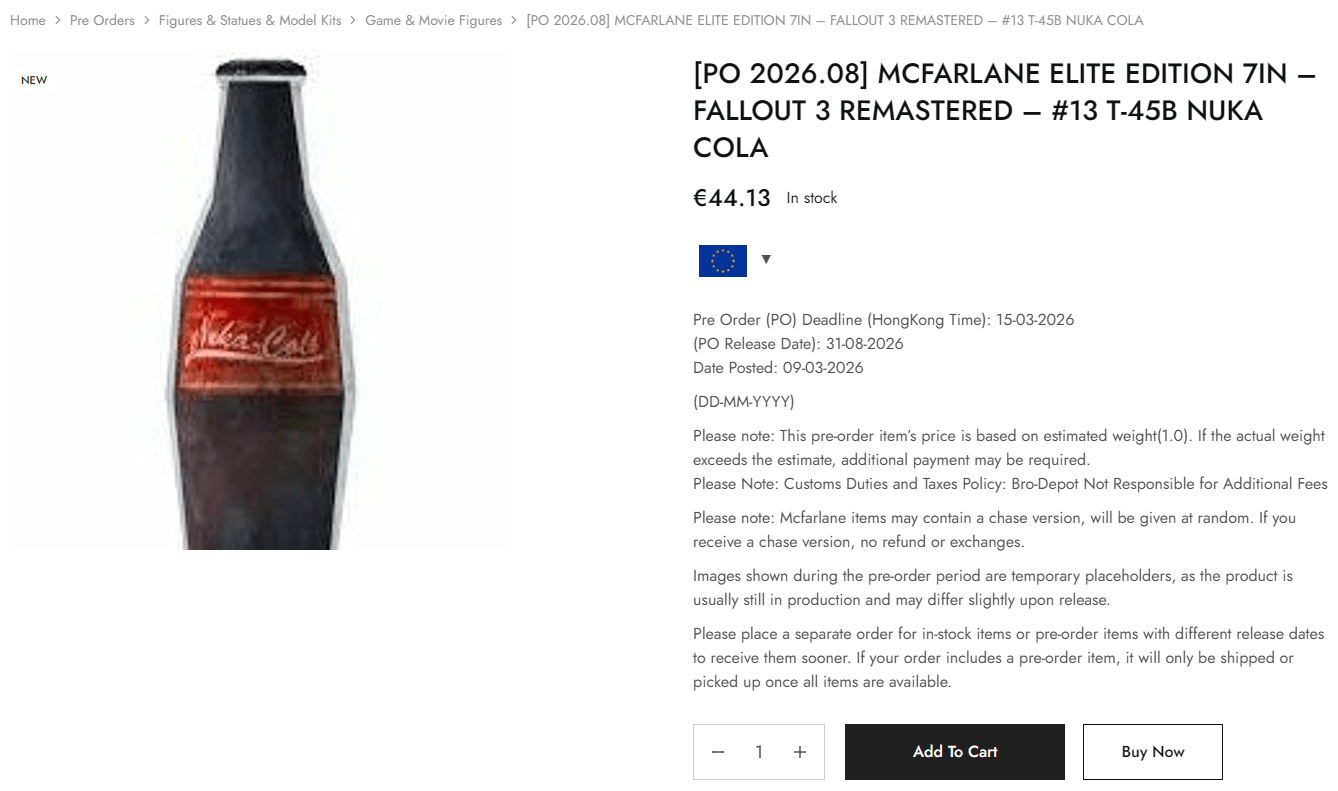
Task: Open Figures & Statues & Model Kits category
Action: pos(250,20)
